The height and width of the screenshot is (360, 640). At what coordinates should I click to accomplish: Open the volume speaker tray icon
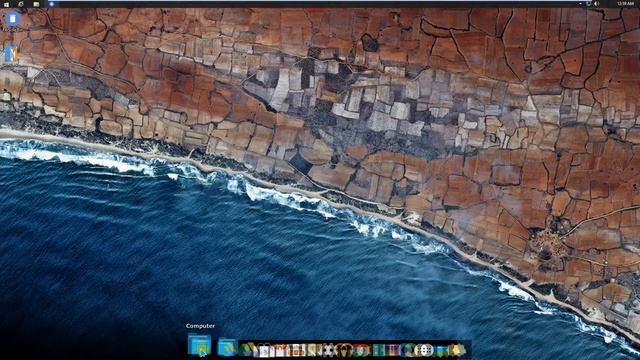pyautogui.click(x=597, y=4)
